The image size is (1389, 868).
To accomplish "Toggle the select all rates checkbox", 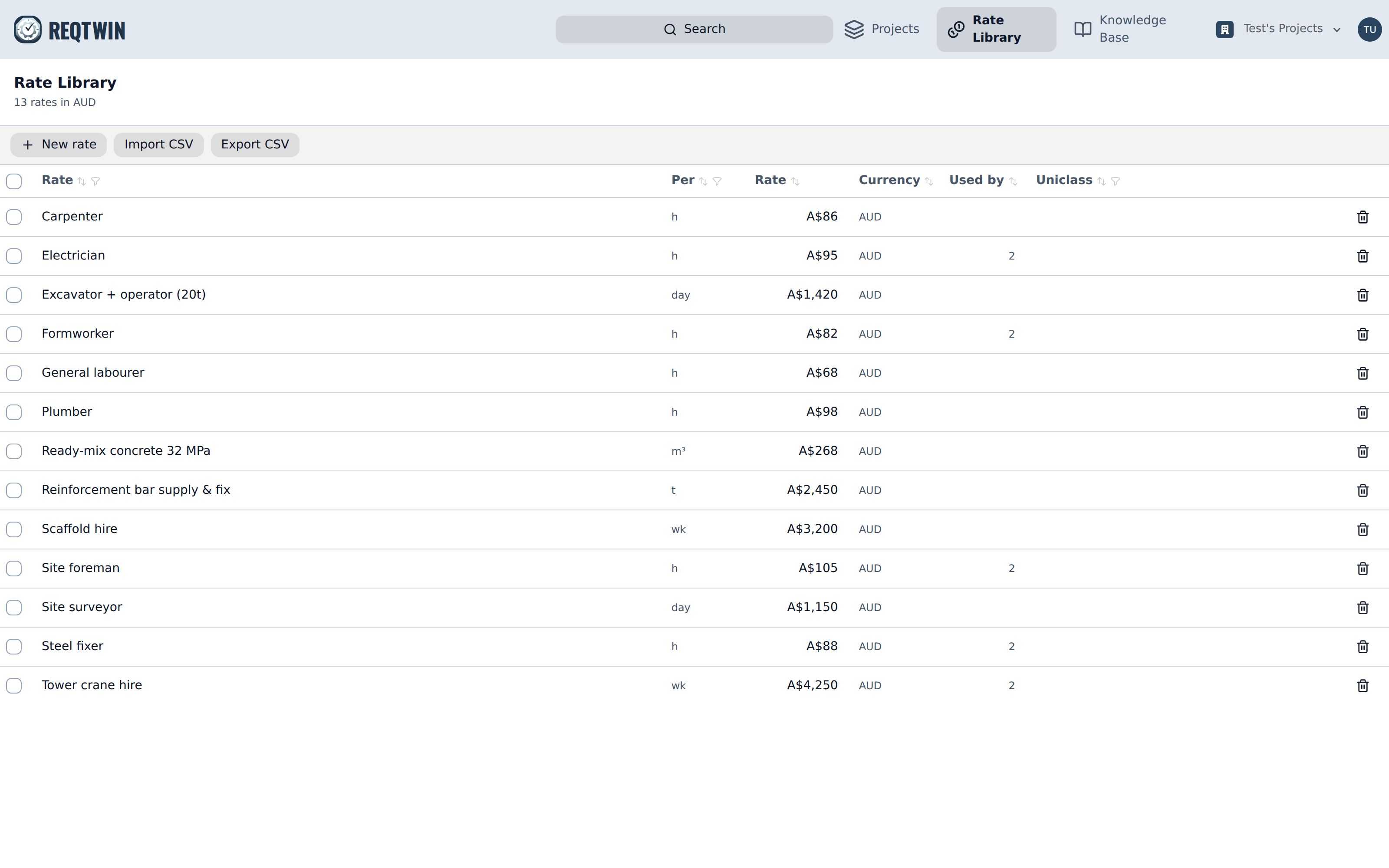I will pyautogui.click(x=14, y=181).
